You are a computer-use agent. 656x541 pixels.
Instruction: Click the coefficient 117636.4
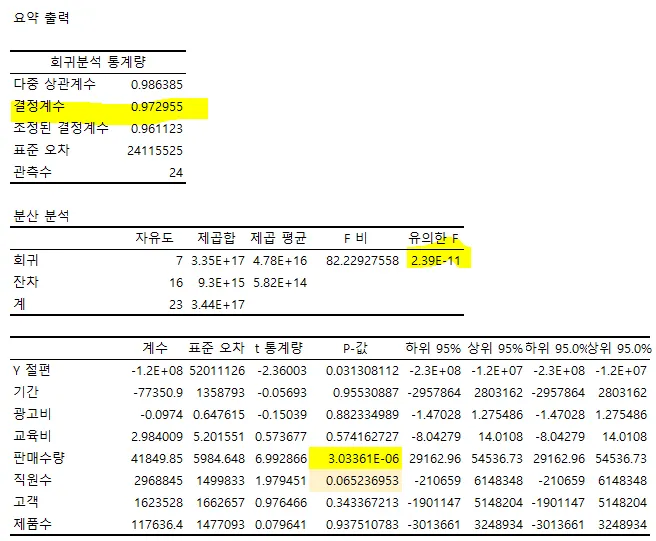(157, 524)
